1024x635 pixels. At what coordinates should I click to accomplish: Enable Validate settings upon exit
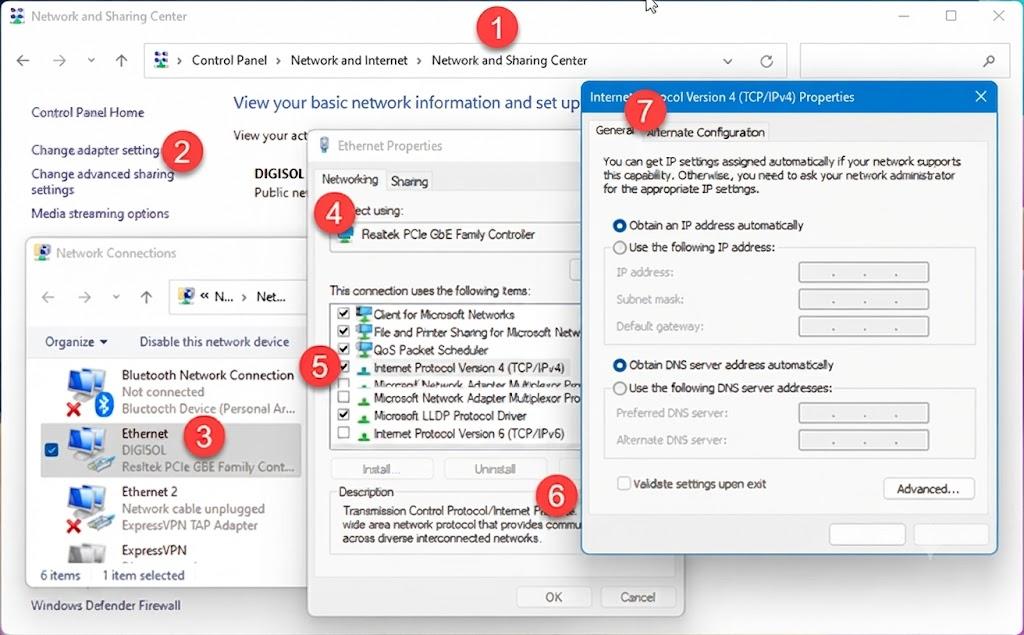tap(624, 483)
